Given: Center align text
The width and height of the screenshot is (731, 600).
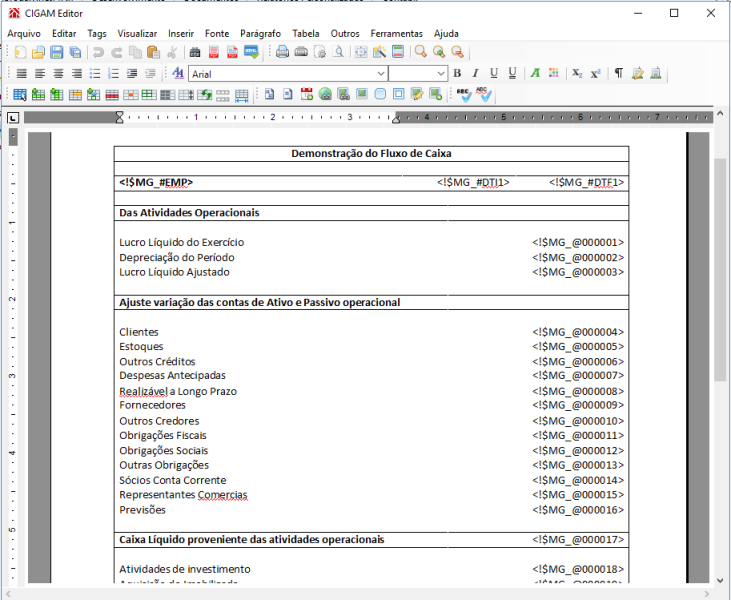Looking at the screenshot, I should (58, 74).
